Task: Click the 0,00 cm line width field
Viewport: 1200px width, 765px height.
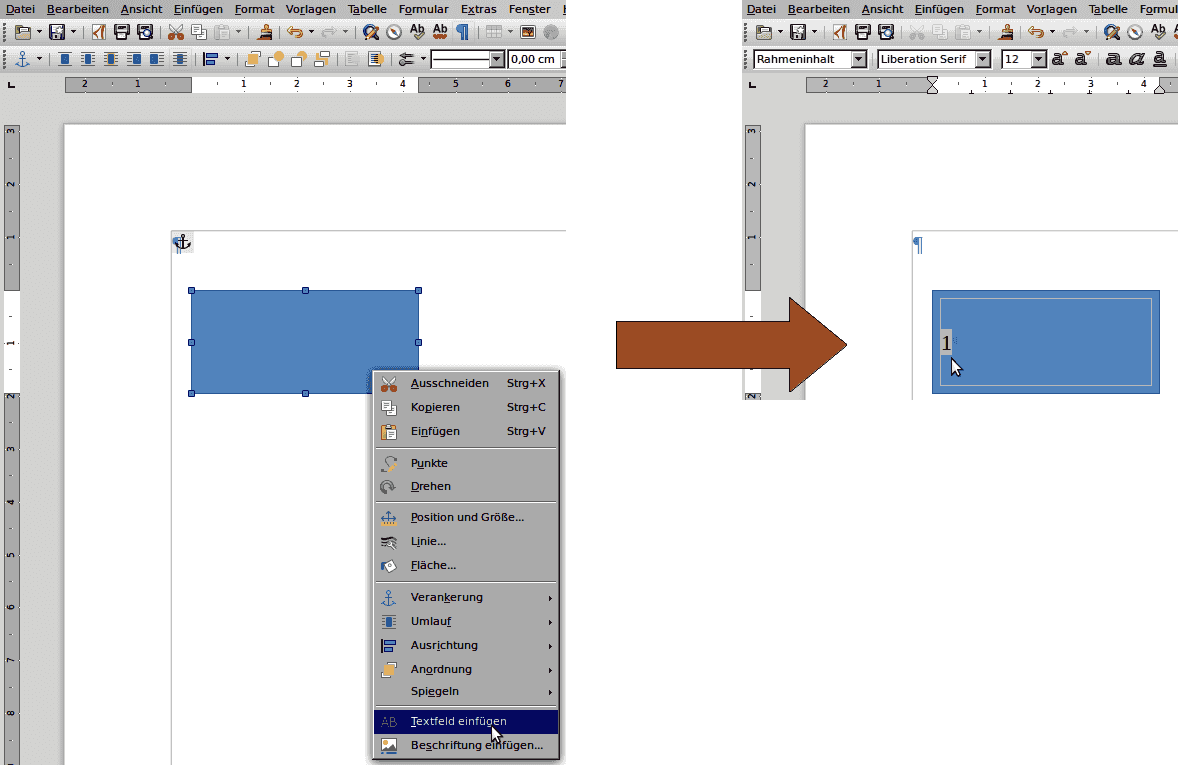Action: (535, 59)
